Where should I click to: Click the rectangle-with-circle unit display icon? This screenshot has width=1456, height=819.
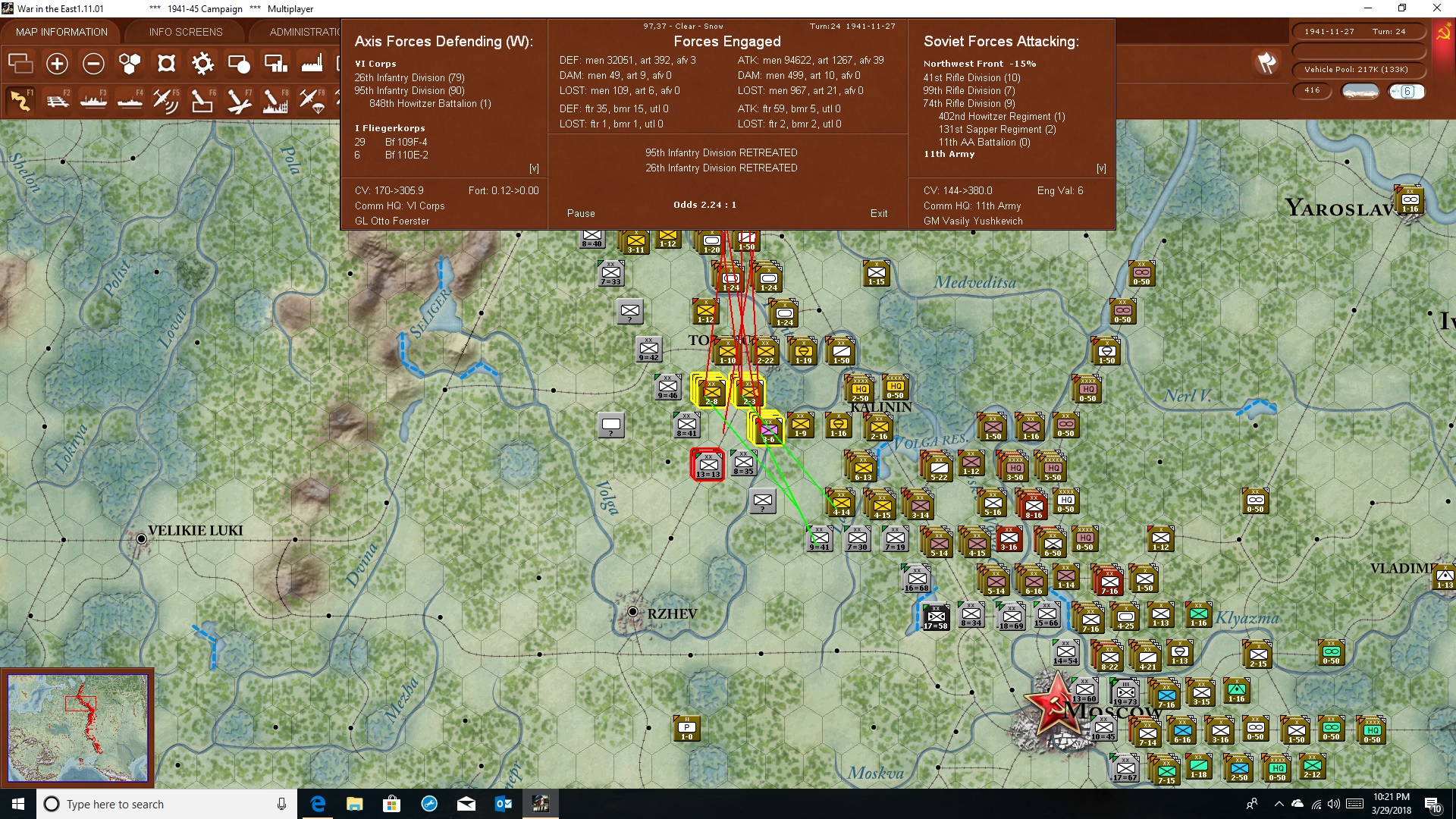click(x=239, y=64)
